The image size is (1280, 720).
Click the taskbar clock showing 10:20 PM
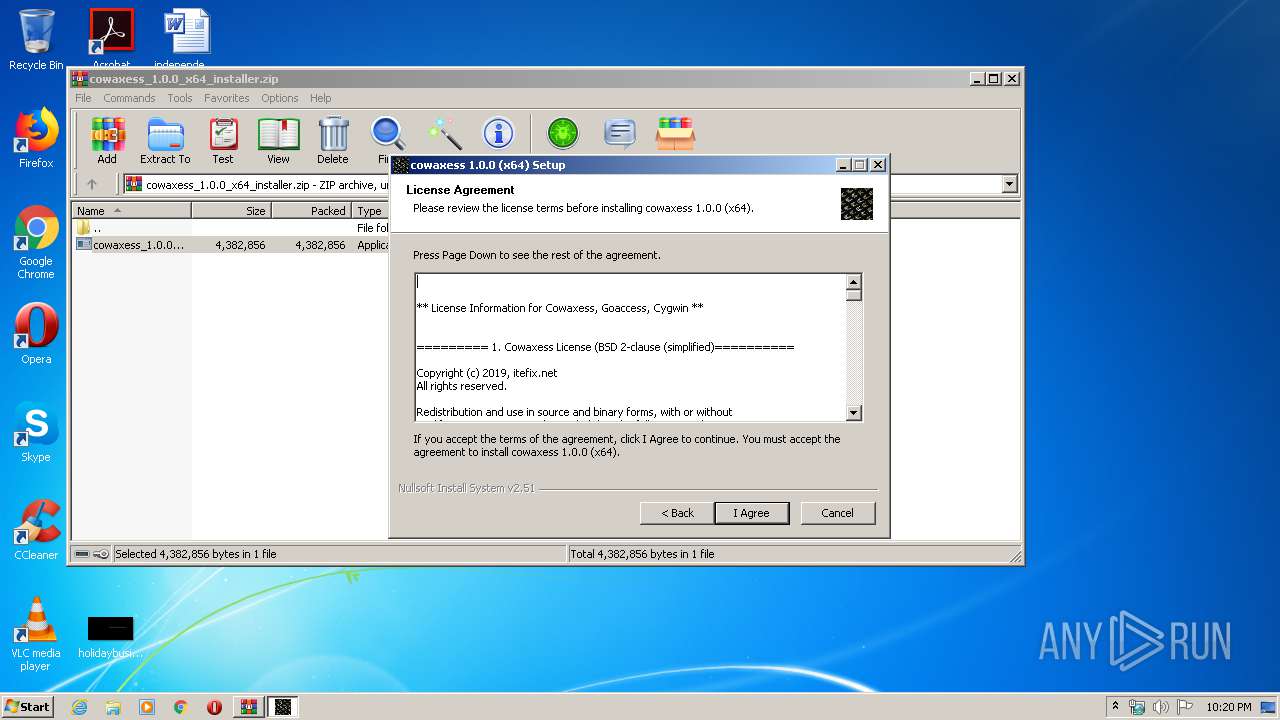[1228, 707]
